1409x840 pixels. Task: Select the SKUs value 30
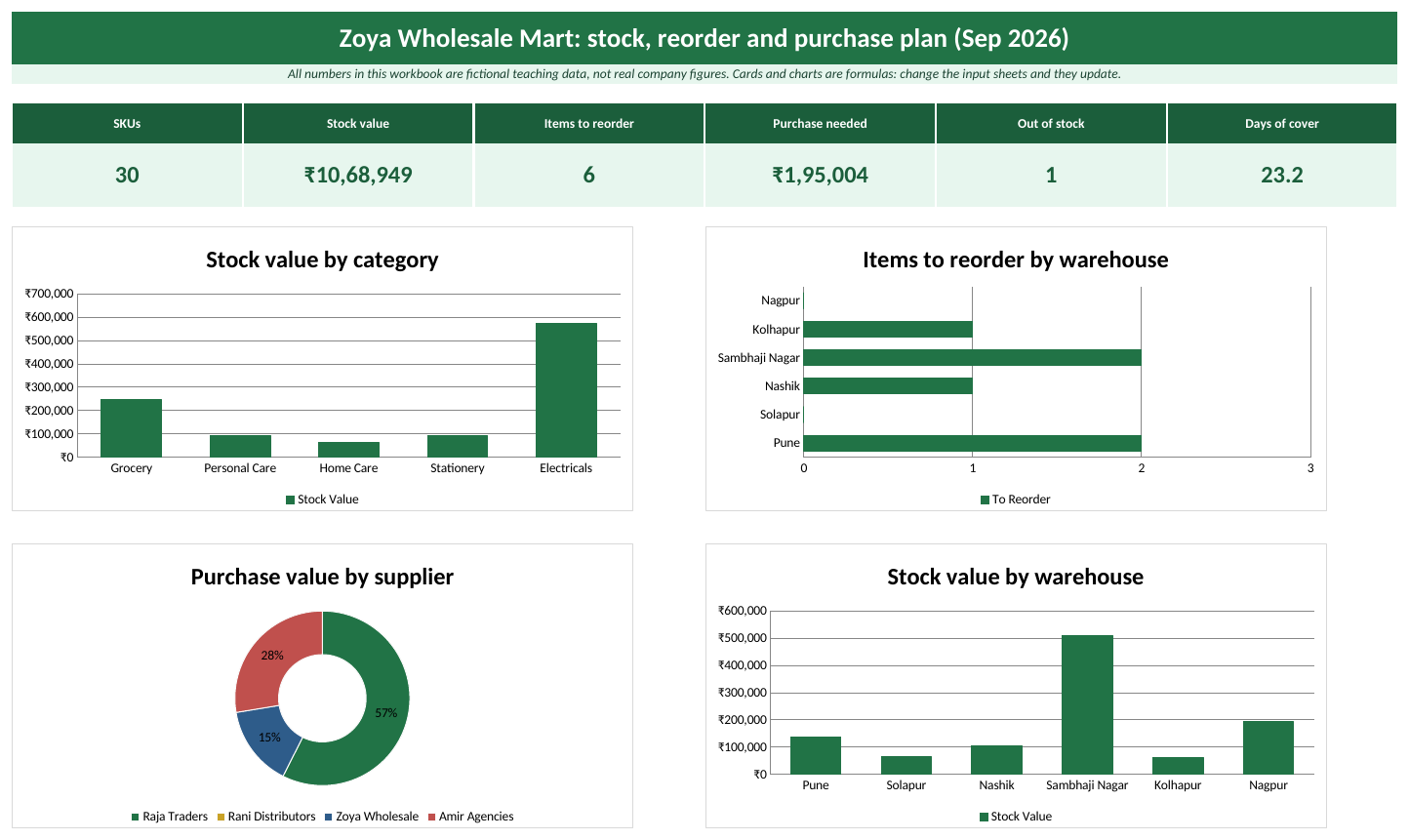[127, 176]
